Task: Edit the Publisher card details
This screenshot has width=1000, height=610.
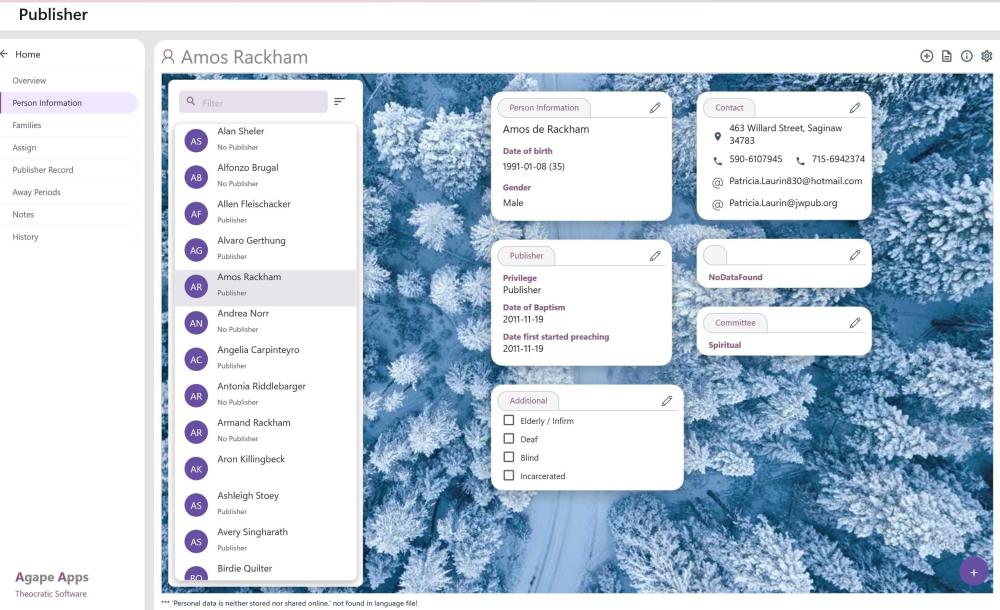Action: 655,256
